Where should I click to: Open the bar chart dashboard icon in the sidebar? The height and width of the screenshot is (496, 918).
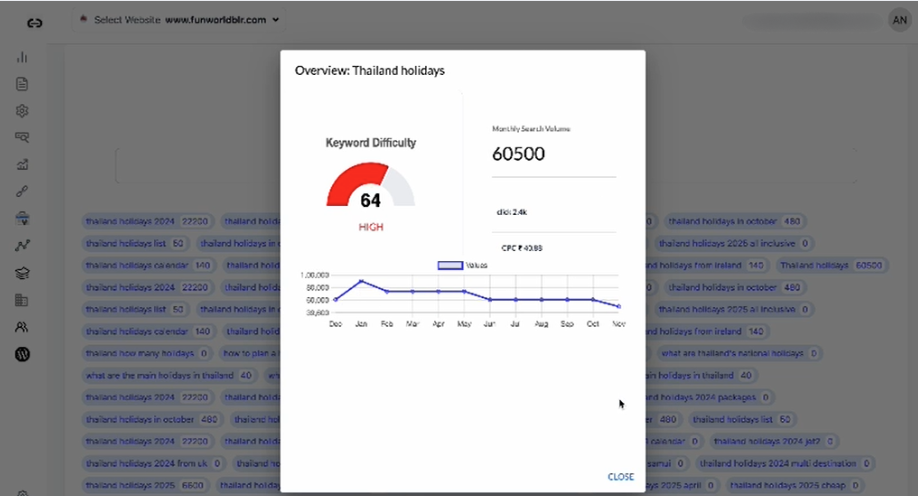22,57
